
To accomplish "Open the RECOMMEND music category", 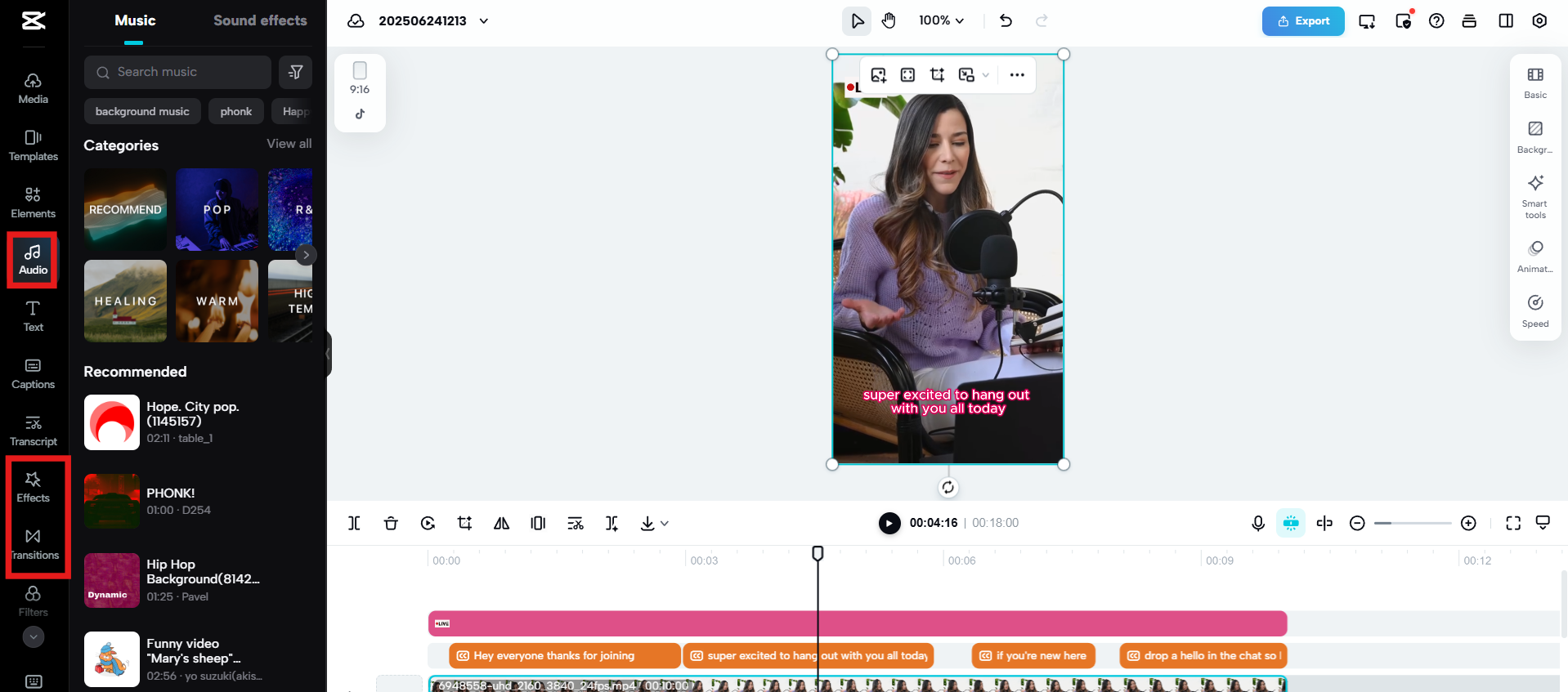I will point(125,209).
